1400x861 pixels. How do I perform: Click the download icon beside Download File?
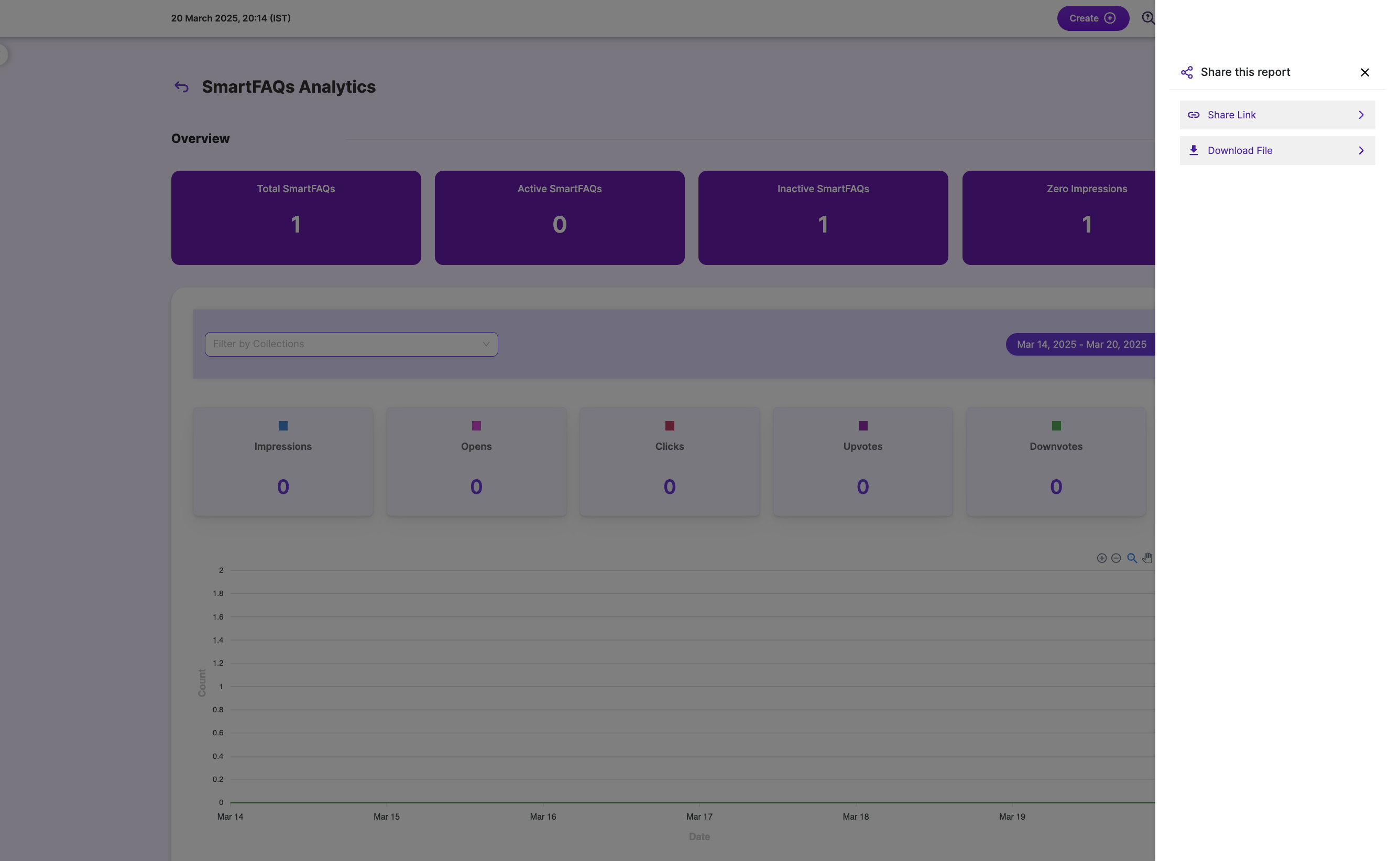pyautogui.click(x=1193, y=150)
